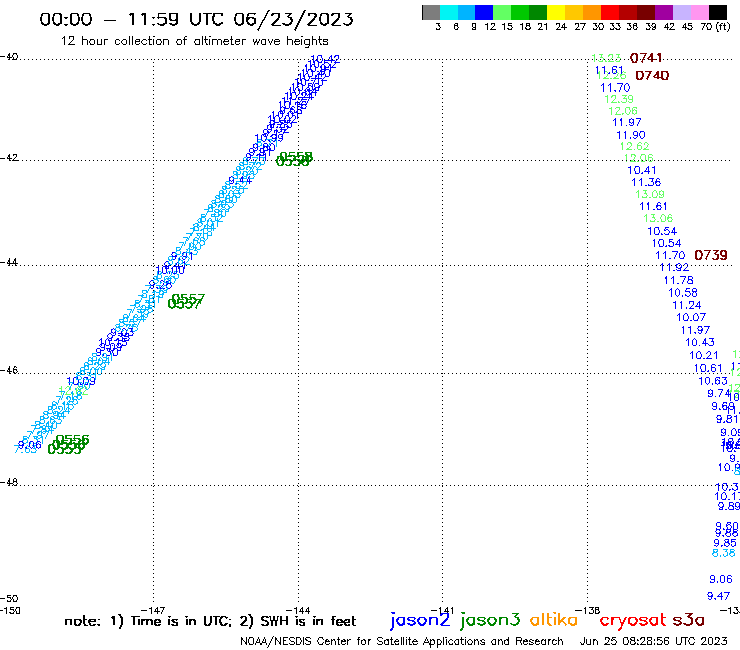Click the '-150' longitude axis label
The image size is (740, 650).
[10, 610]
